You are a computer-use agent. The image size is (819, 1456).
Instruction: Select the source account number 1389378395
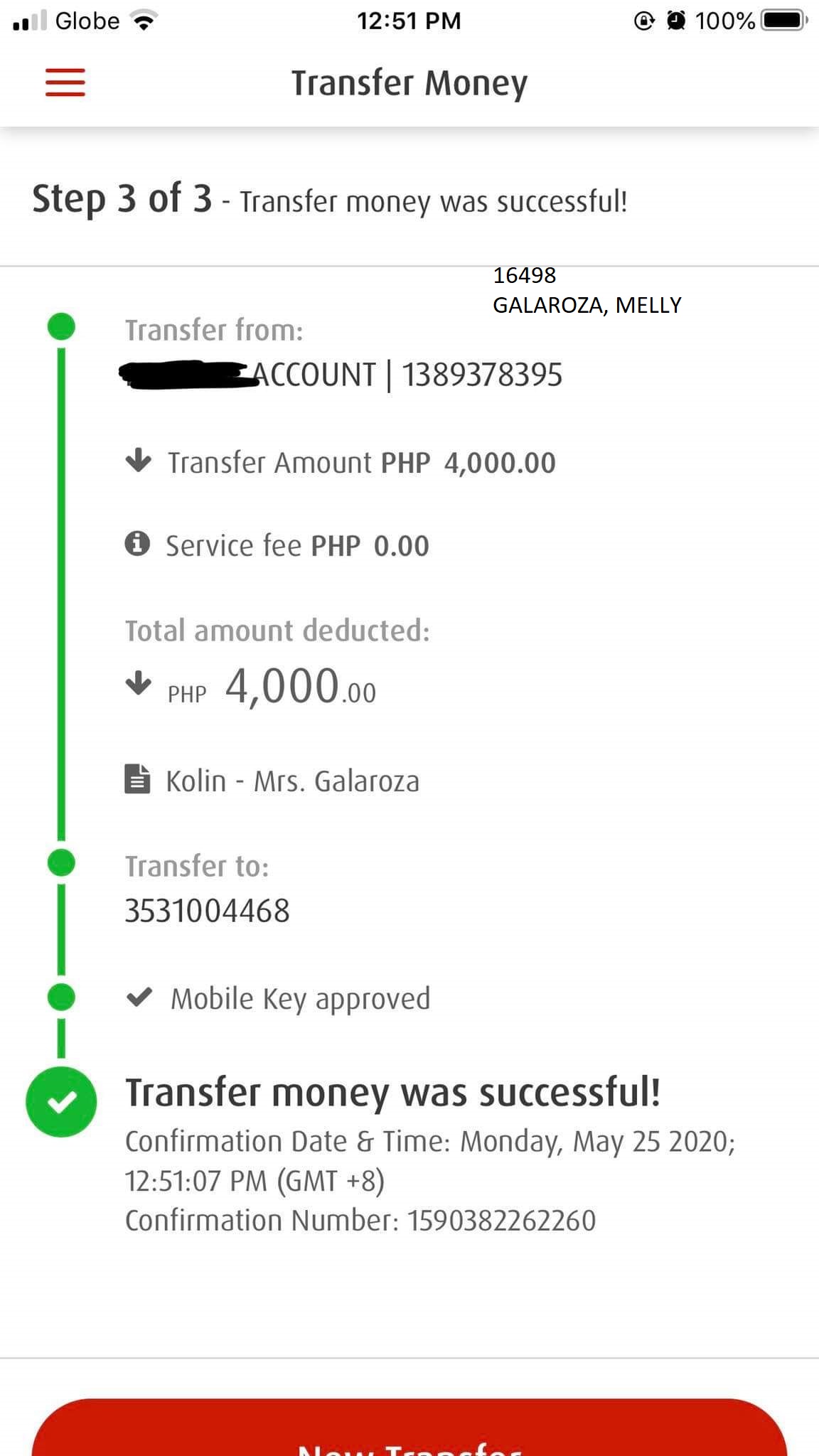482,375
